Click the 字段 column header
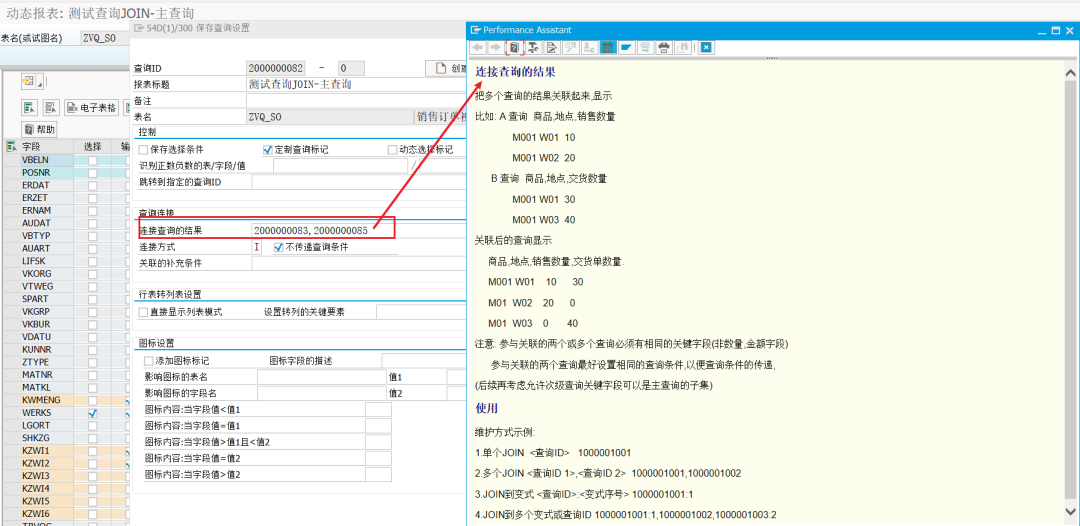 tap(45, 146)
